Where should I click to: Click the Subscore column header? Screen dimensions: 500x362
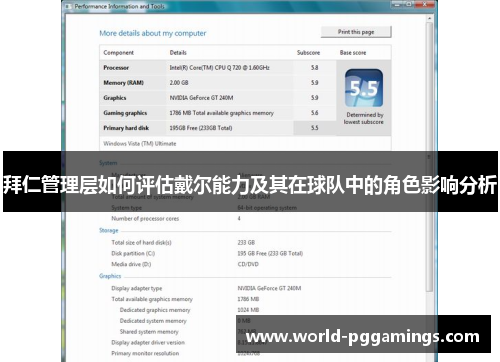[308, 53]
